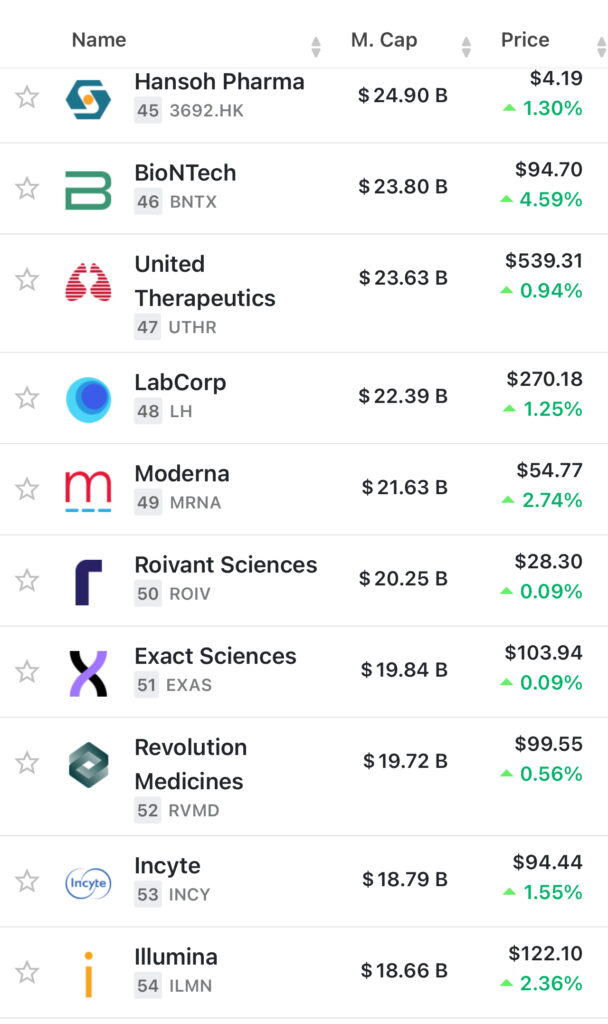
Task: Select the Price column header
Action: tap(525, 40)
